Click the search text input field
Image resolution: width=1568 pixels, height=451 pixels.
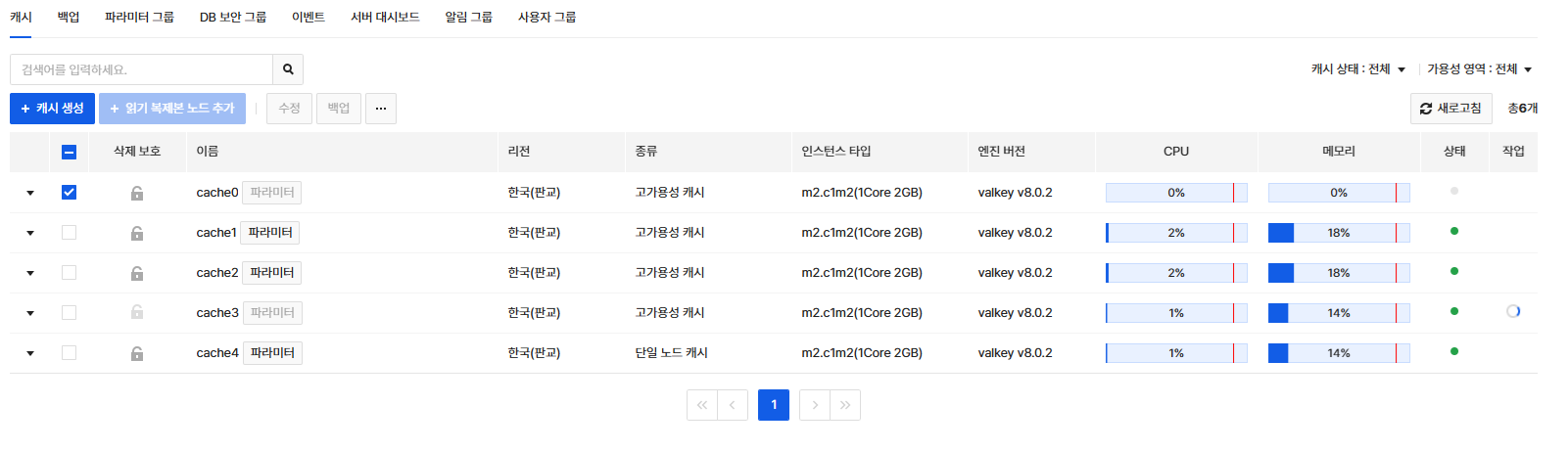tap(142, 69)
